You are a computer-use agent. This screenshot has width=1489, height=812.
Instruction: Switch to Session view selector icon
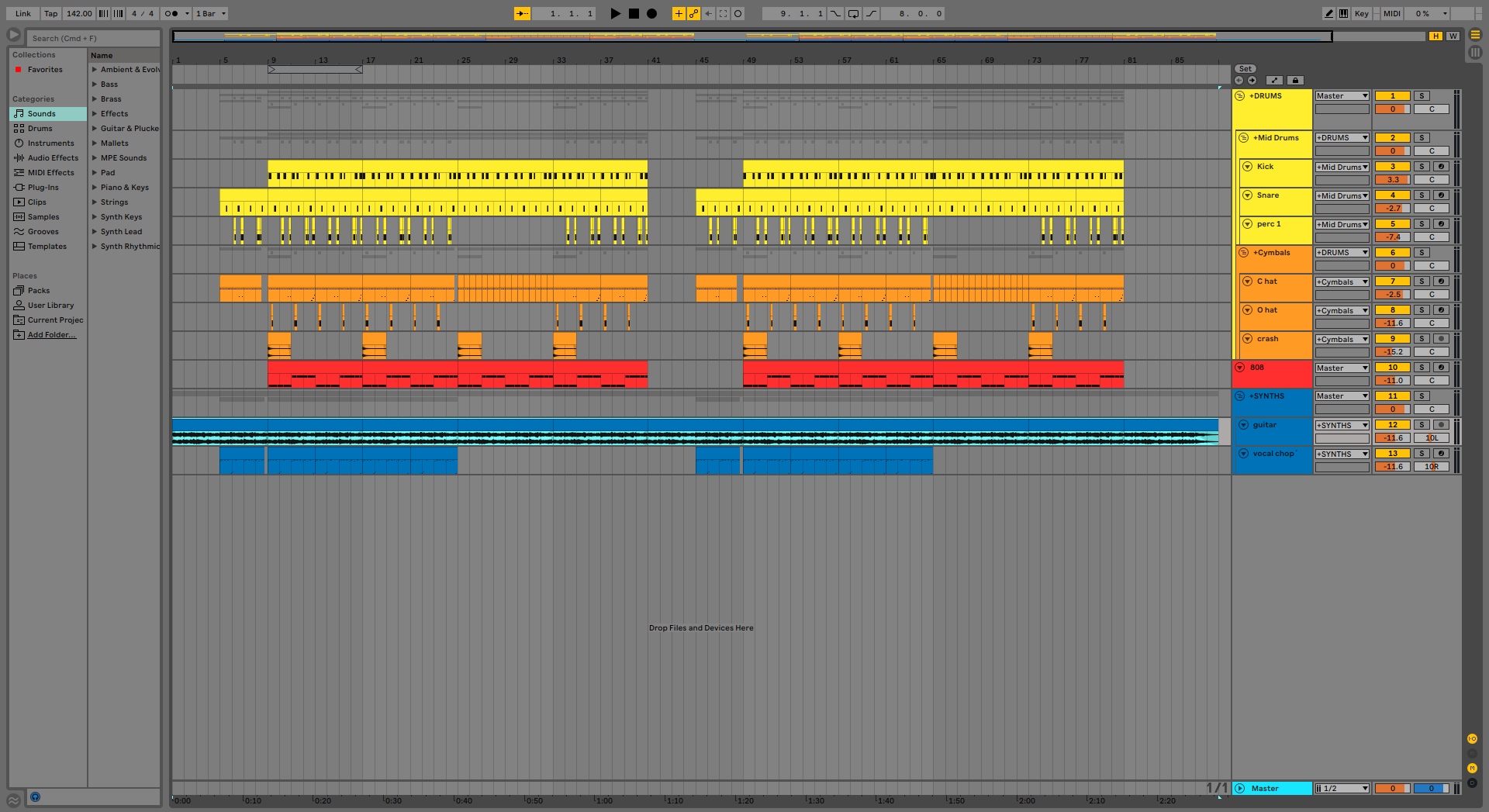(x=1475, y=53)
